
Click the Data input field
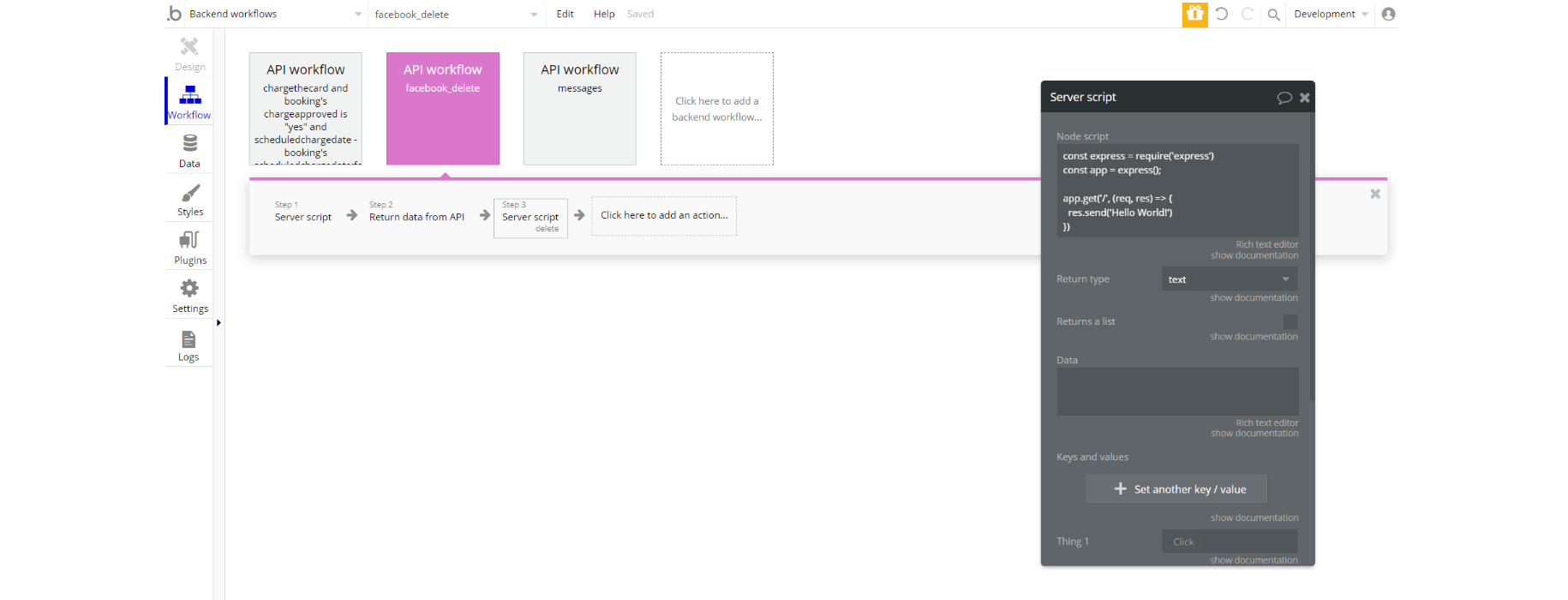click(x=1177, y=392)
